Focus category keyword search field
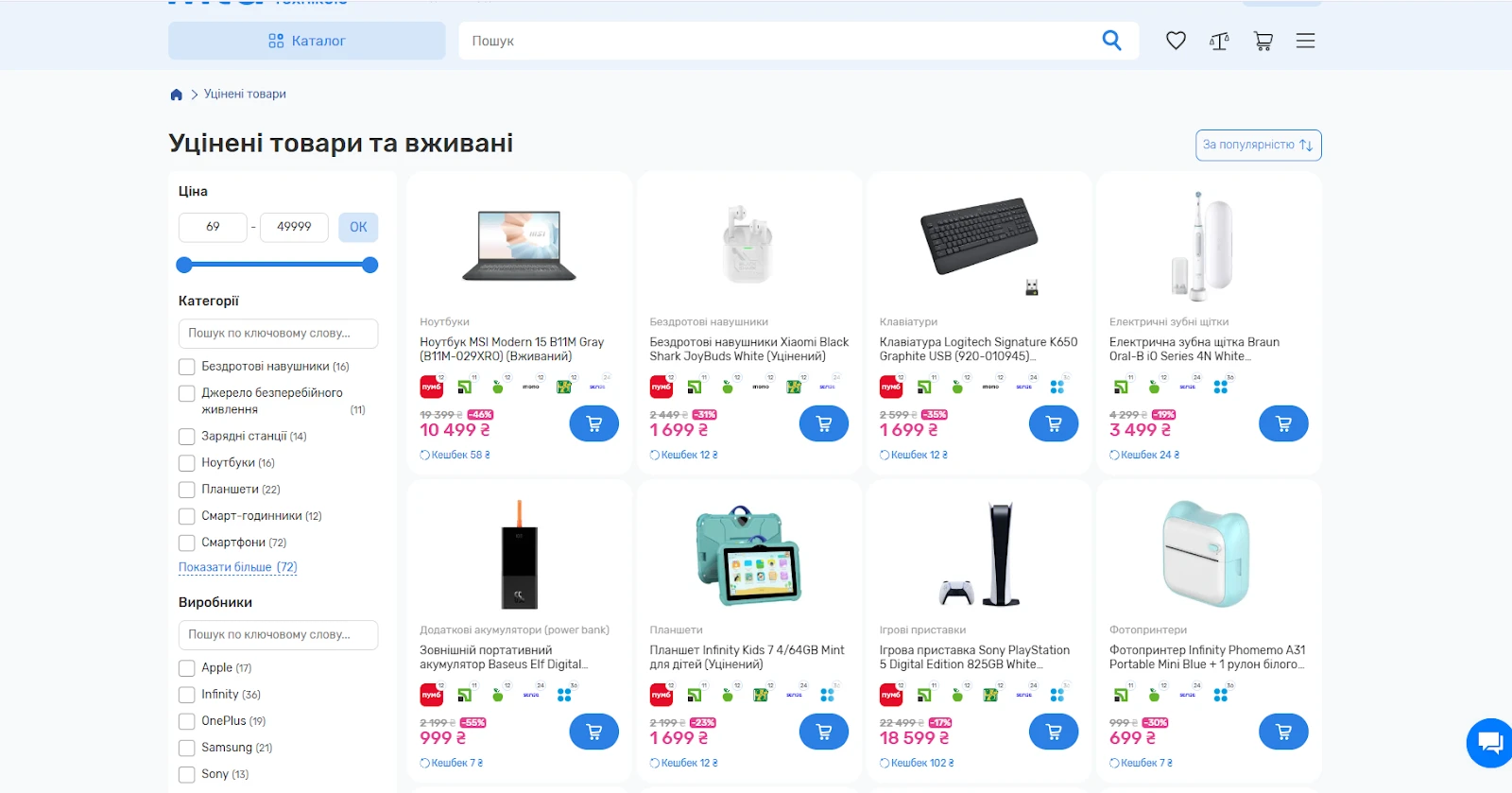 click(278, 333)
